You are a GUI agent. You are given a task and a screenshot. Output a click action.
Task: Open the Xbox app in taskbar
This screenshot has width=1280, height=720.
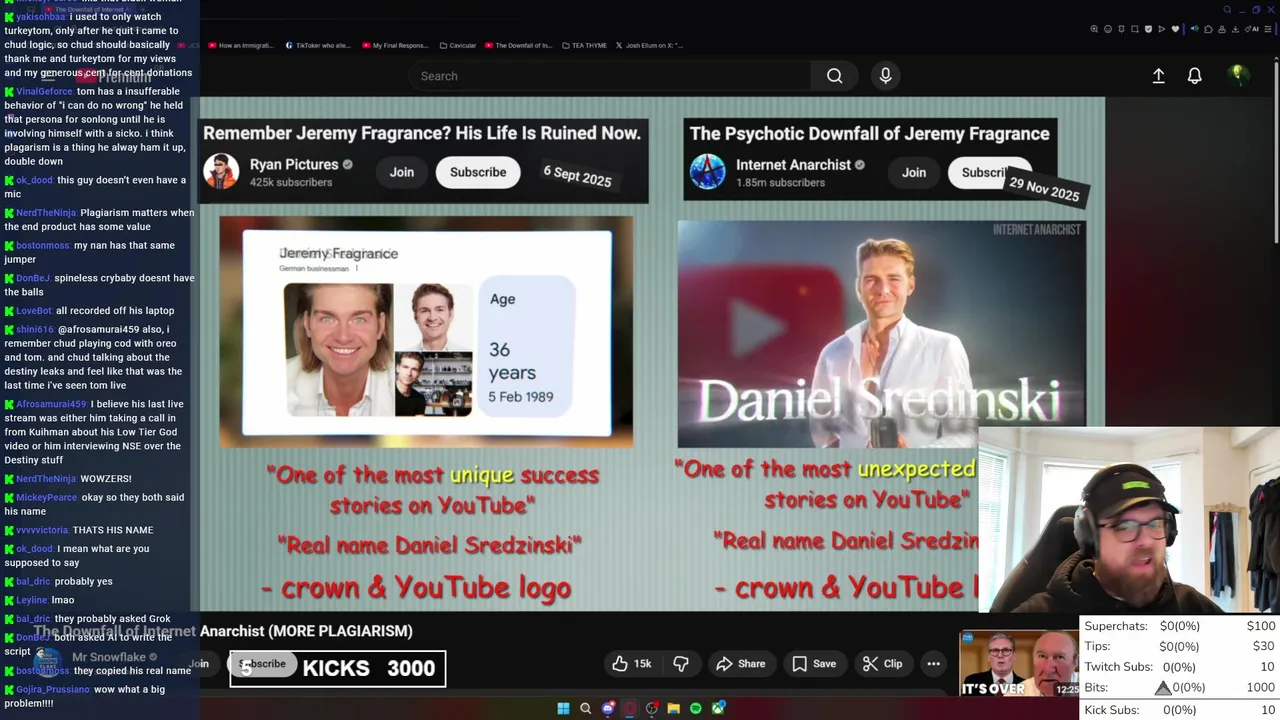(x=717, y=709)
